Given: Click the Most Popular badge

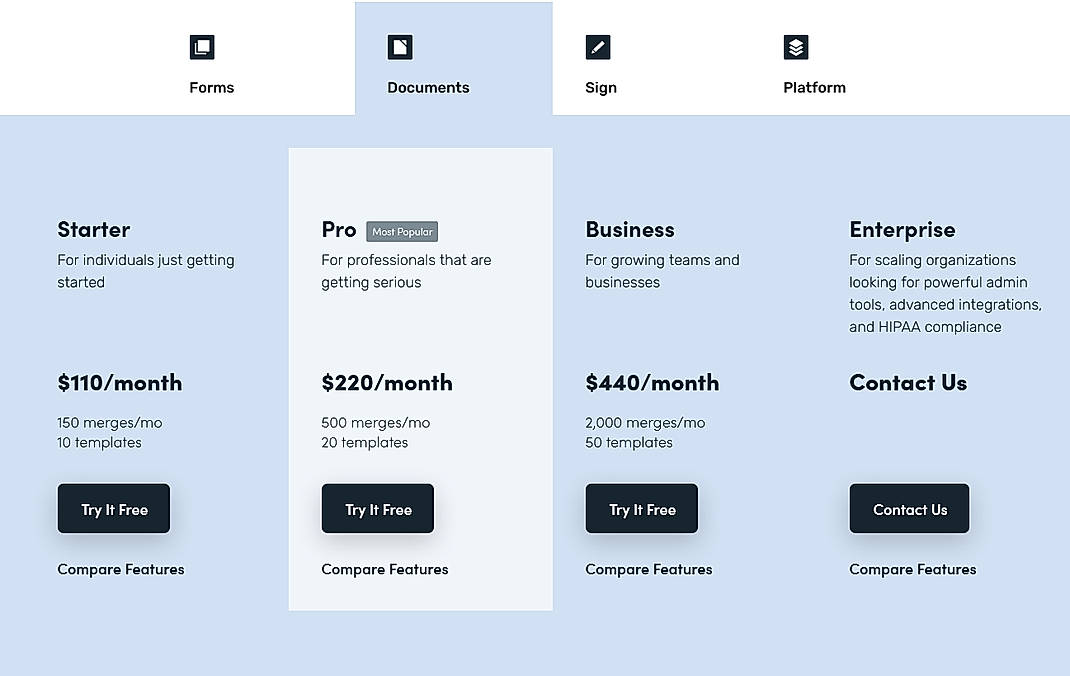Looking at the screenshot, I should [401, 231].
